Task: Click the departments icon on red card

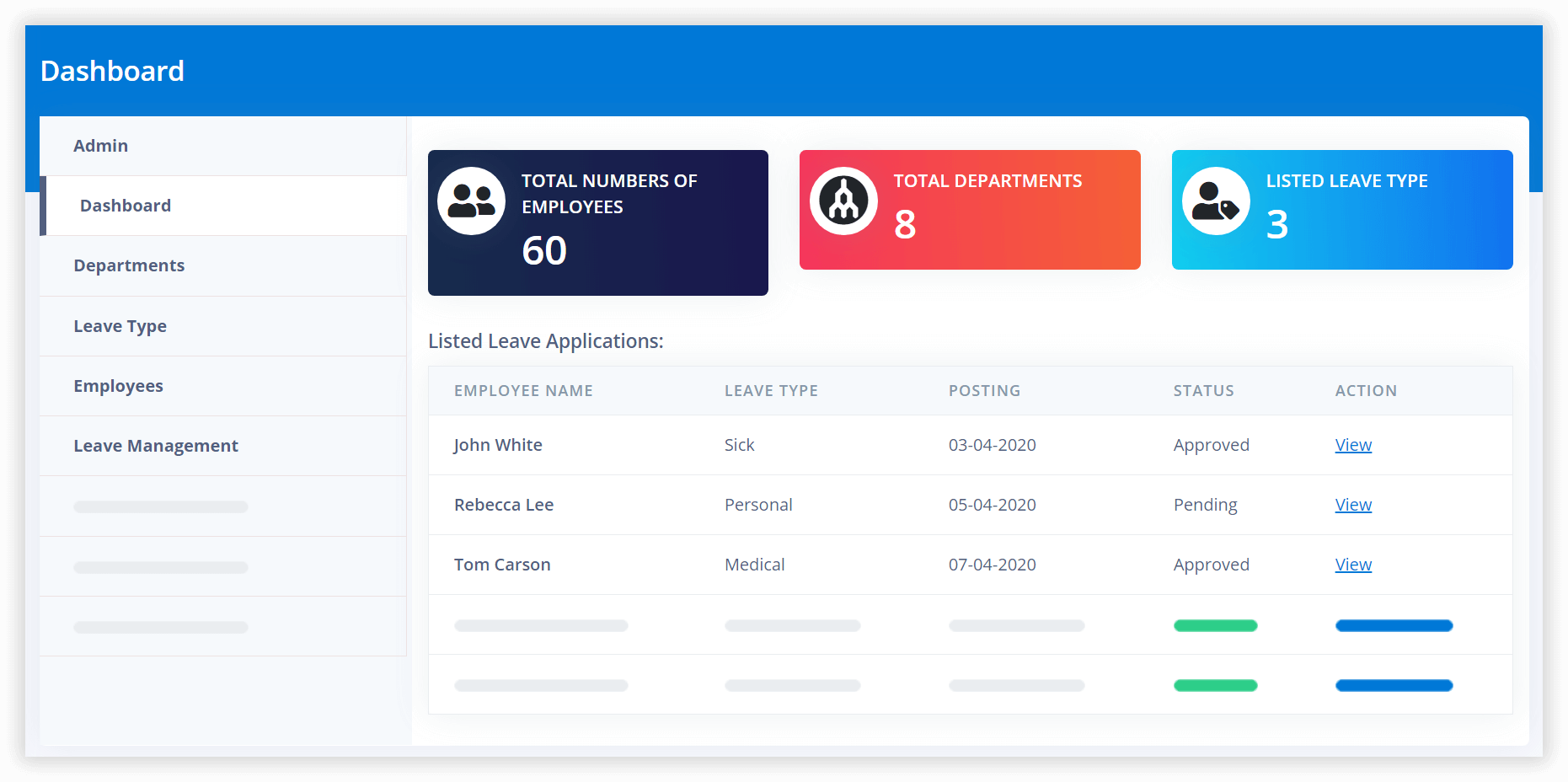Action: (843, 201)
